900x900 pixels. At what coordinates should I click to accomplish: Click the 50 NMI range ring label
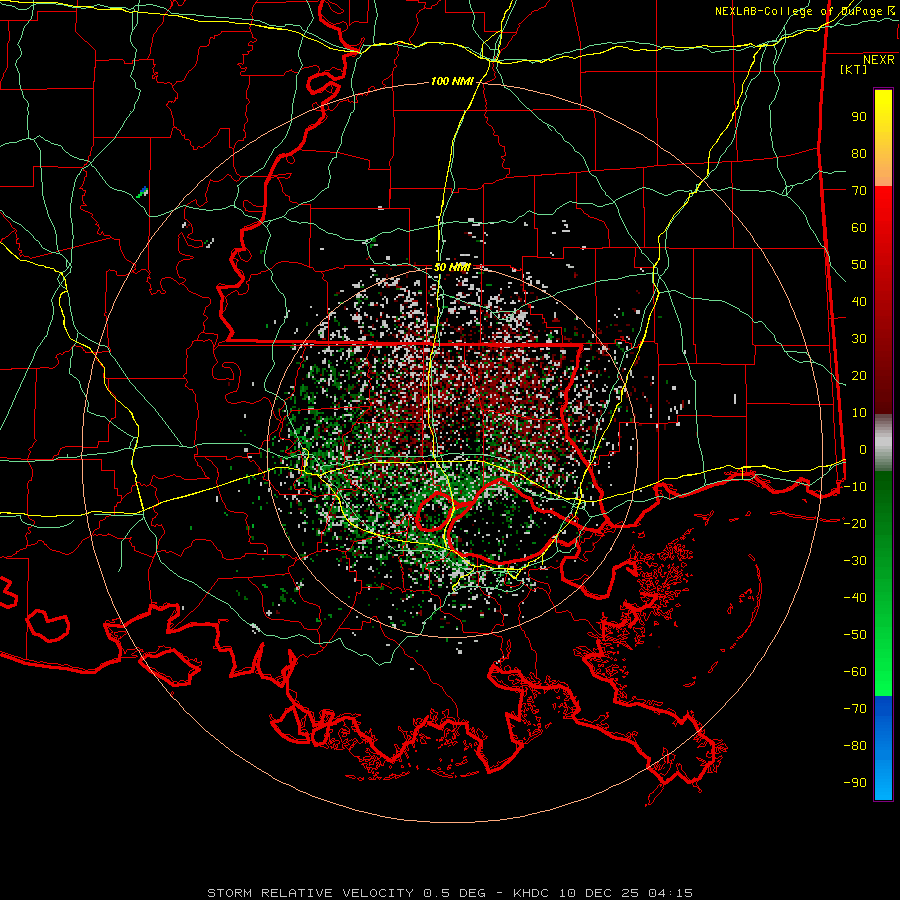[452, 267]
